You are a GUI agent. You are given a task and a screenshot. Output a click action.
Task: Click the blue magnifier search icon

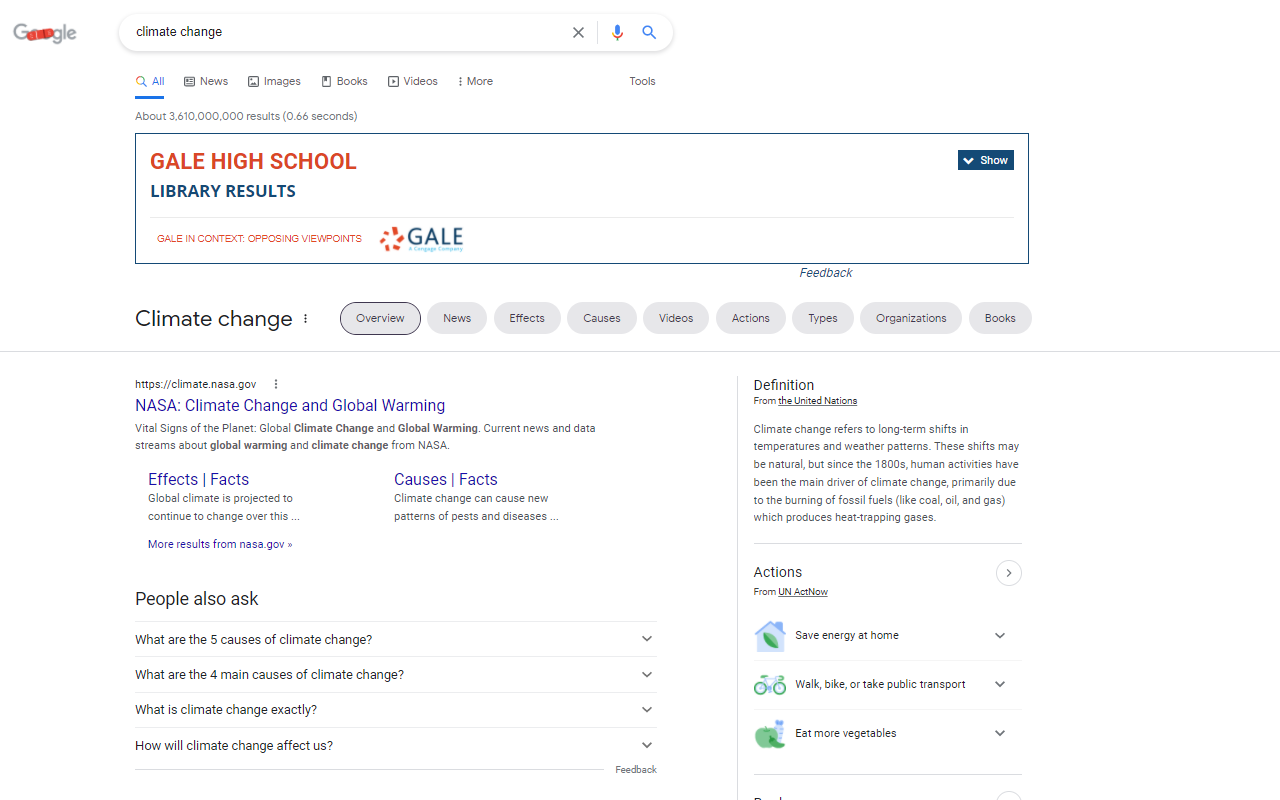click(x=649, y=32)
